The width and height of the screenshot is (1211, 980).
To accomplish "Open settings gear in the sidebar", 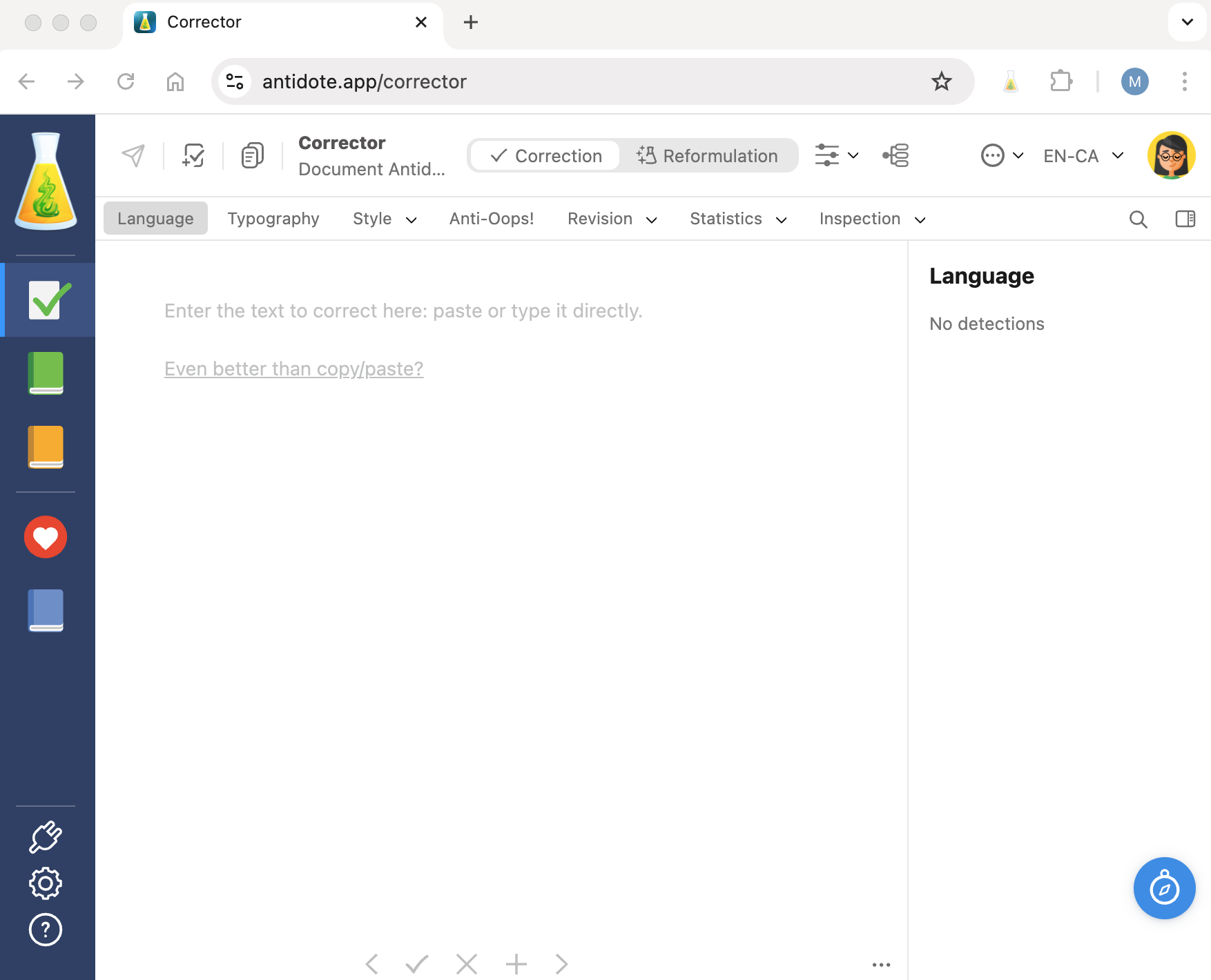I will tap(46, 883).
